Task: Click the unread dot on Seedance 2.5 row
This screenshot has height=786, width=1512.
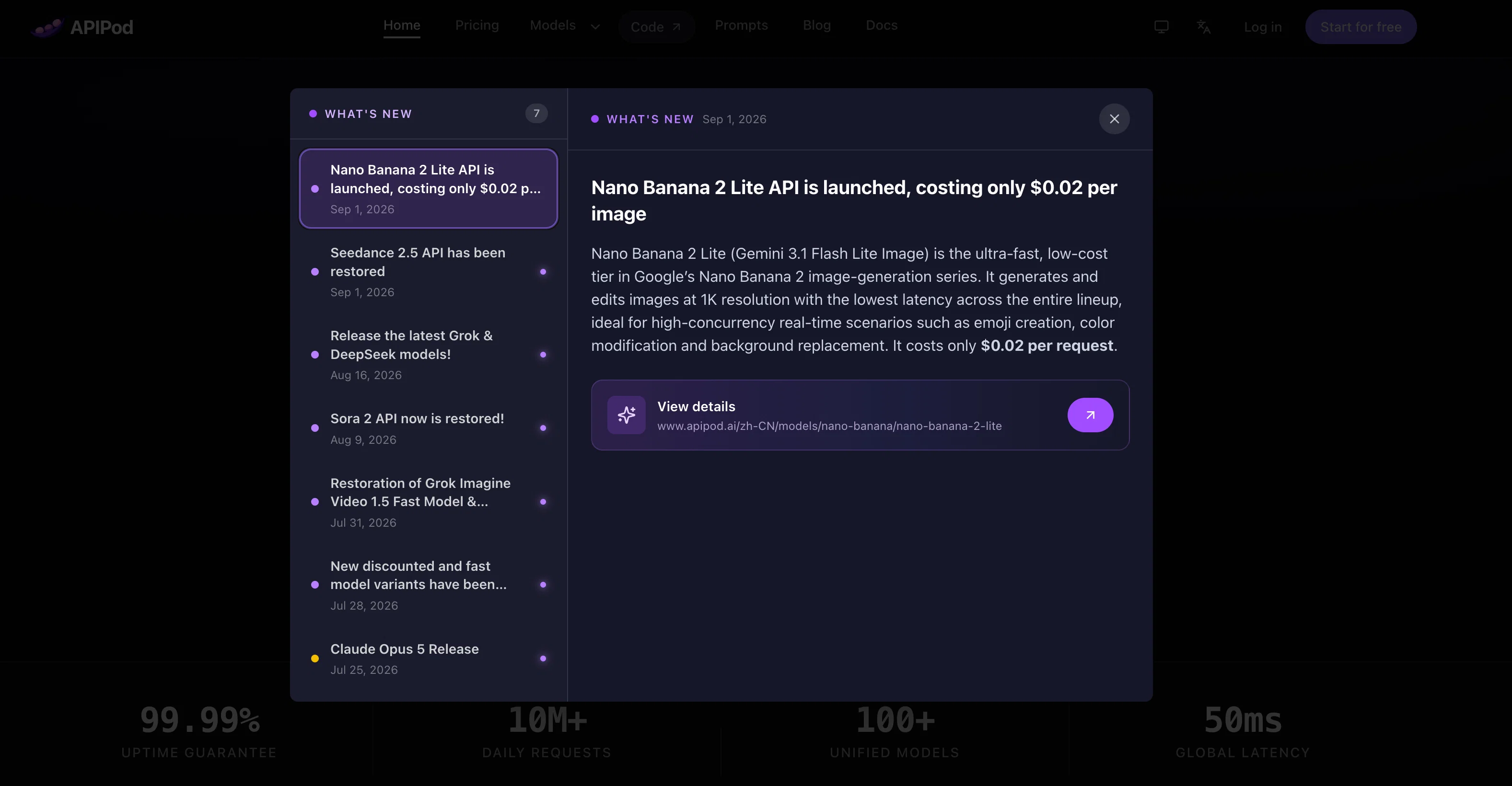Action: coord(543,272)
